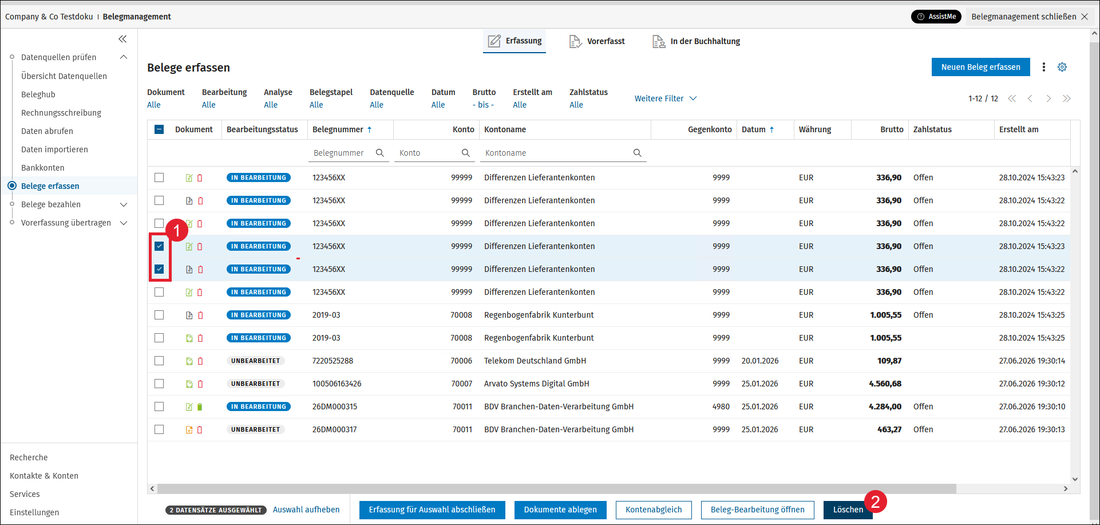Open table settings gear icon
The width and height of the screenshot is (1100, 525).
pos(1062,67)
